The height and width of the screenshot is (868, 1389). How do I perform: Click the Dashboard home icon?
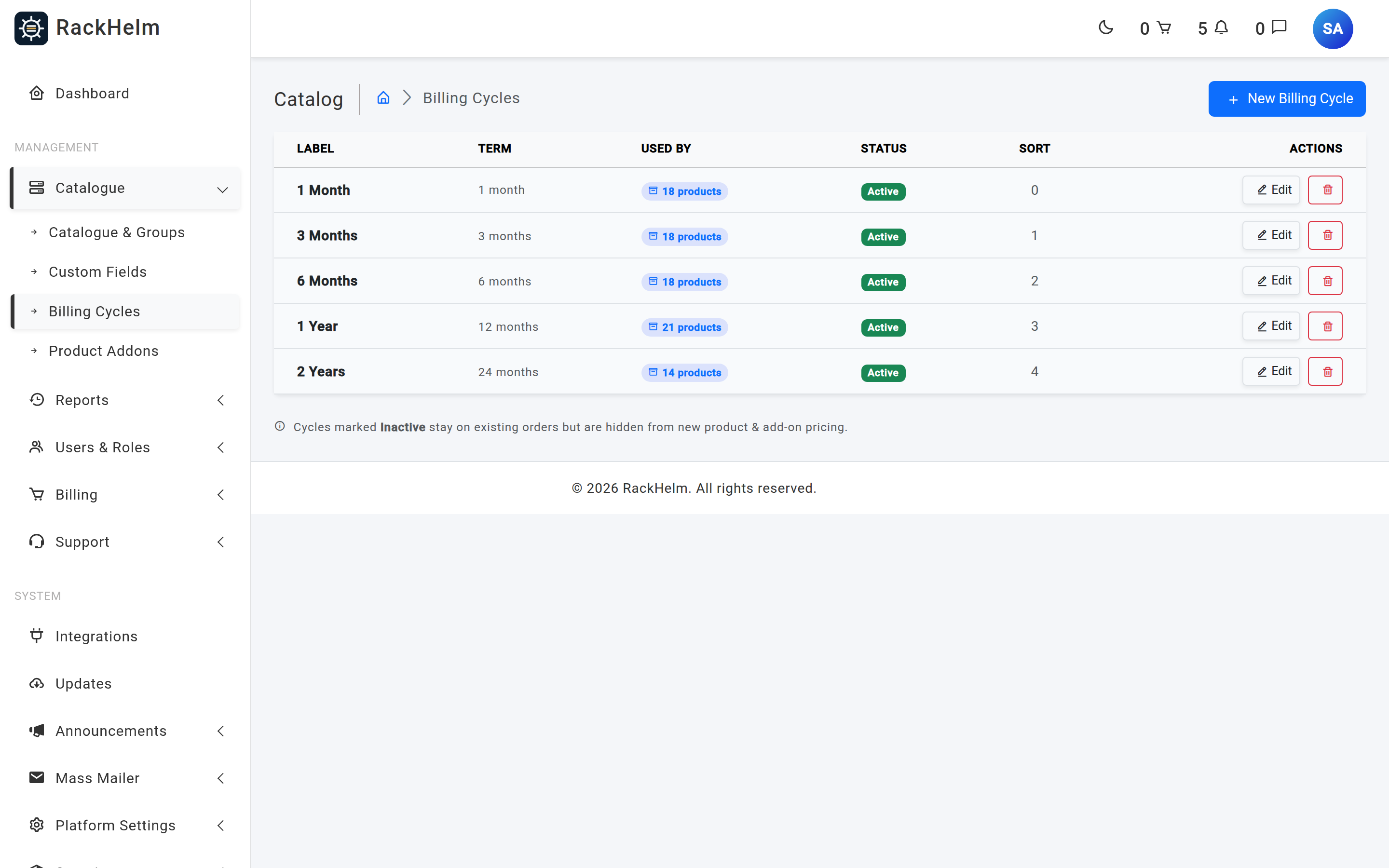pyautogui.click(x=37, y=93)
